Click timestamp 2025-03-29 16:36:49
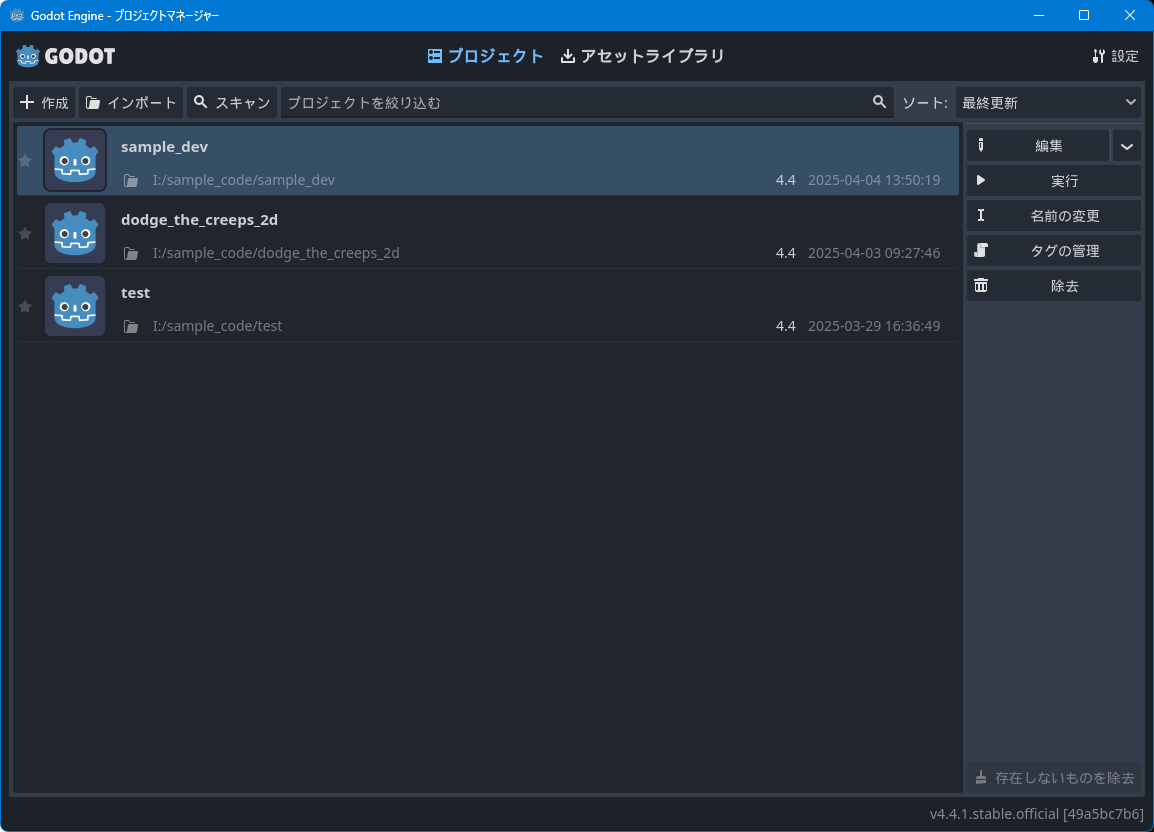The height and width of the screenshot is (832, 1154). coord(874,326)
